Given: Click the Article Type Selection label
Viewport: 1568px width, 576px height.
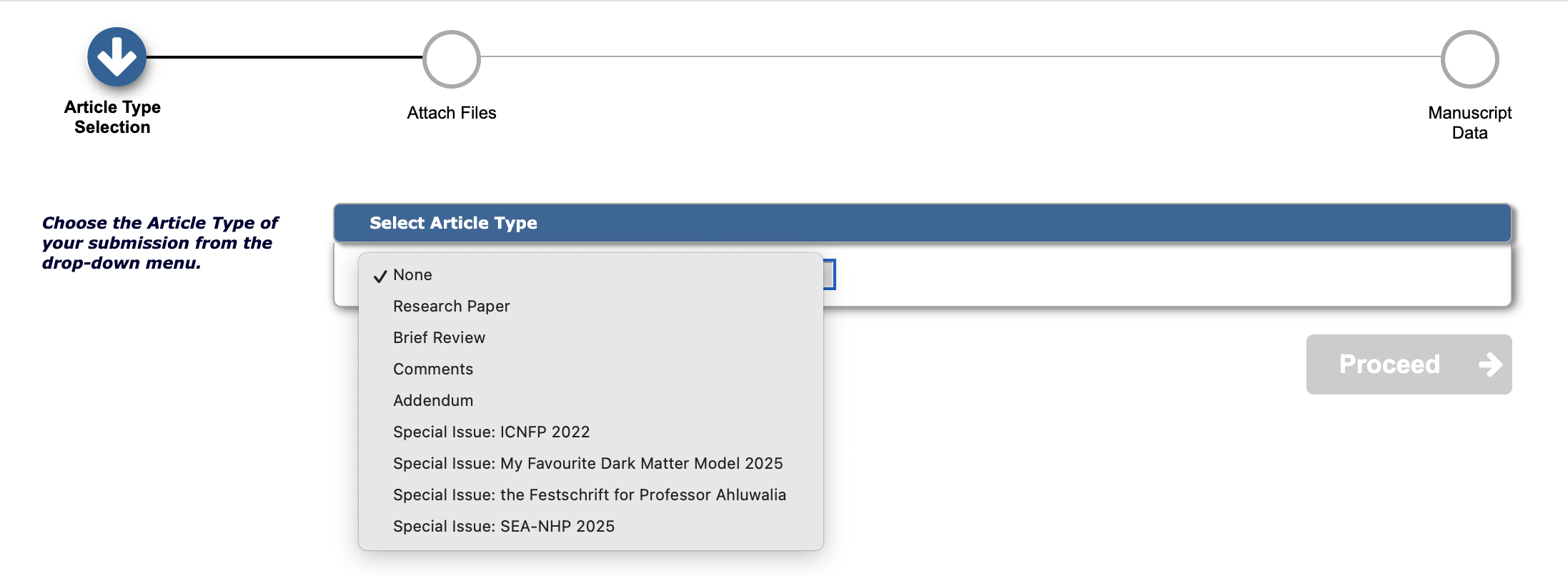Looking at the screenshot, I should [x=112, y=117].
